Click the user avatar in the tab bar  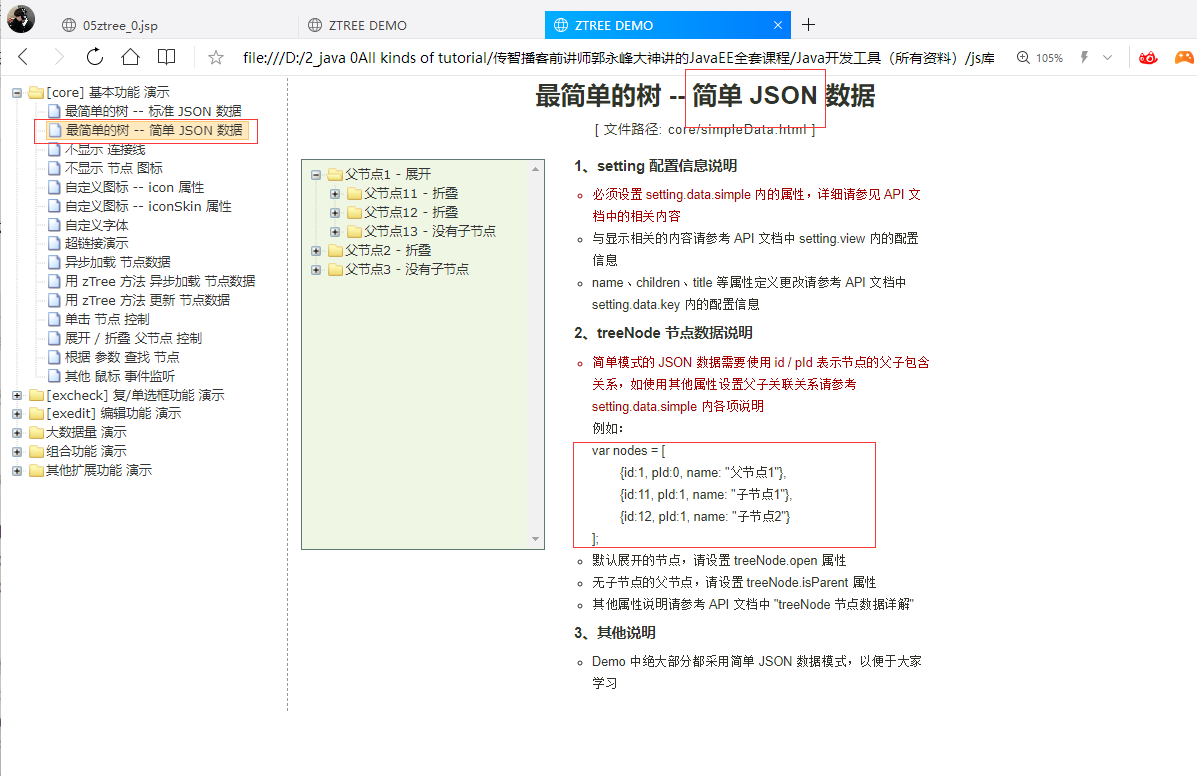[21, 19]
